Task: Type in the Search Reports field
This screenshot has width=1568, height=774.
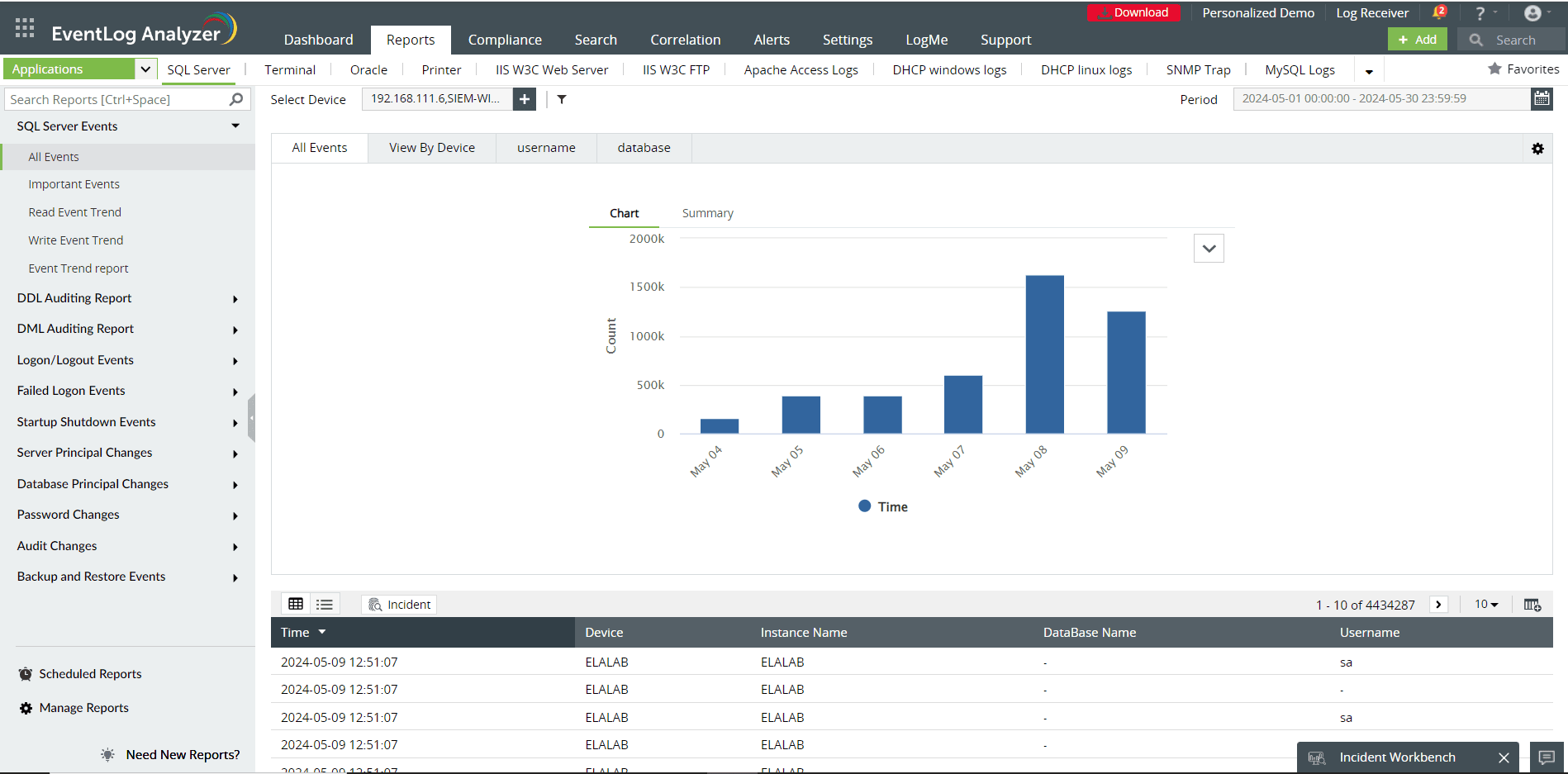Action: tap(116, 98)
